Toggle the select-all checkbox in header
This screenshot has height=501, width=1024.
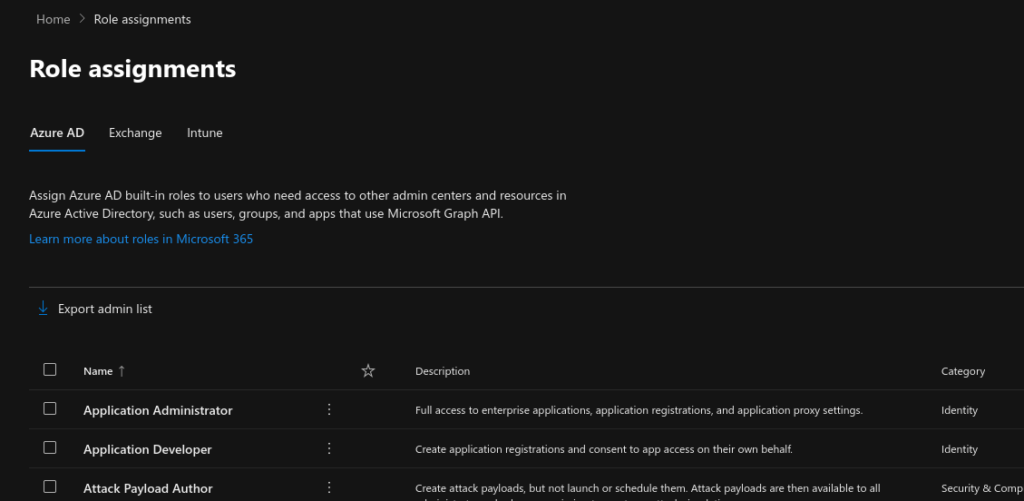coord(50,370)
